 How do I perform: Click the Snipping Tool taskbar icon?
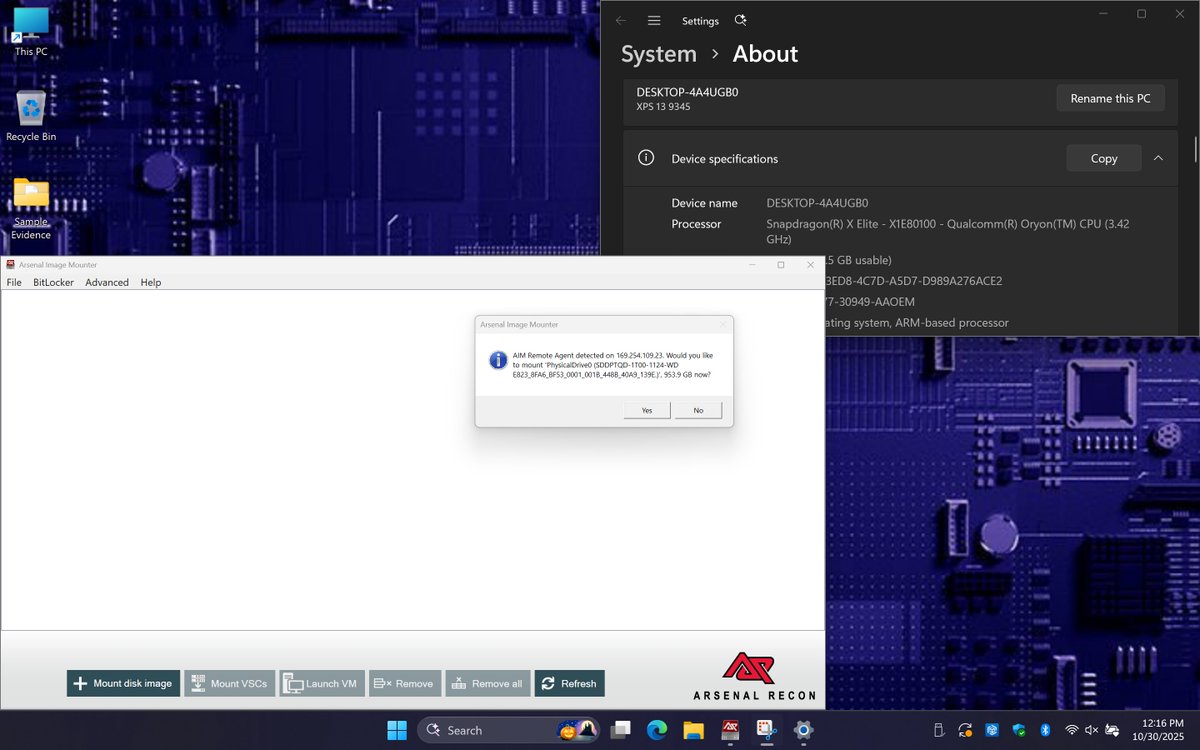click(x=767, y=730)
